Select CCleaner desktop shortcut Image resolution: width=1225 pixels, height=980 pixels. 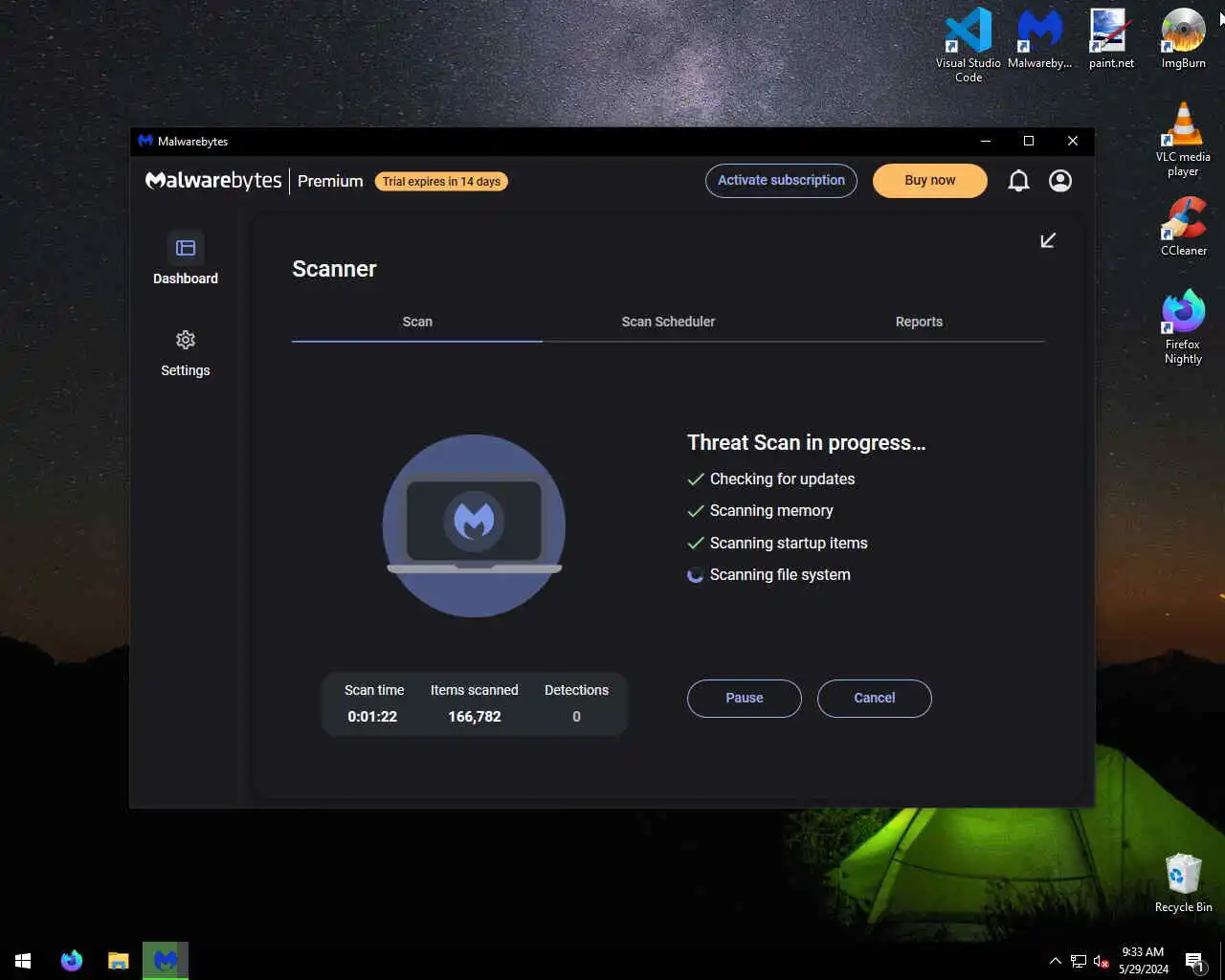(1184, 226)
